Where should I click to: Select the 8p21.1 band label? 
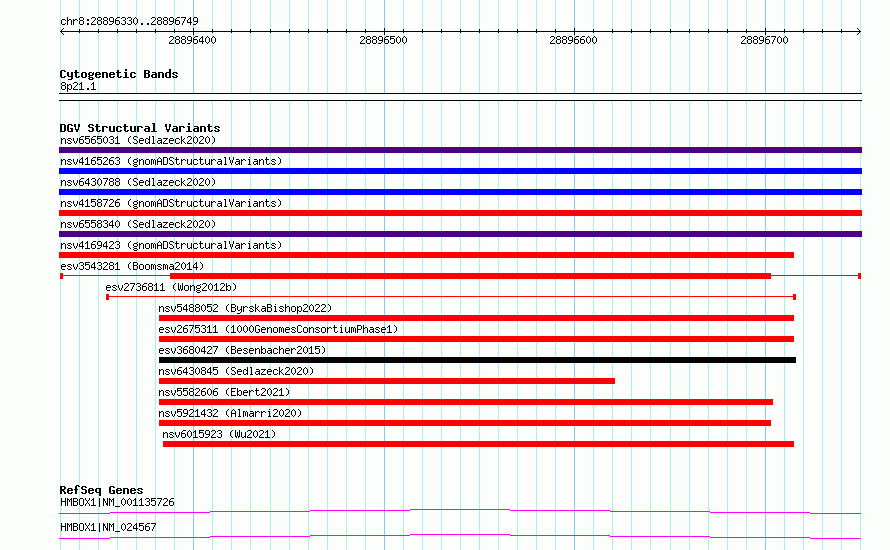[x=78, y=87]
